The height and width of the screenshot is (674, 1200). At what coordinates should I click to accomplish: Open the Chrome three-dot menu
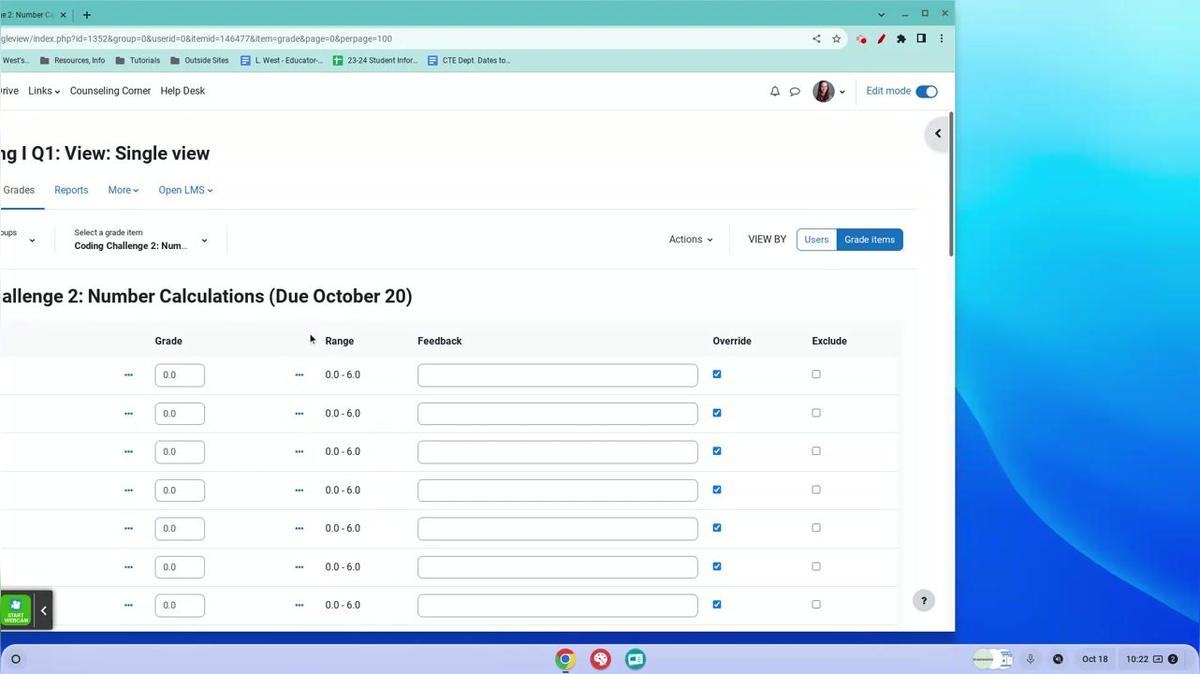pyautogui.click(x=941, y=39)
